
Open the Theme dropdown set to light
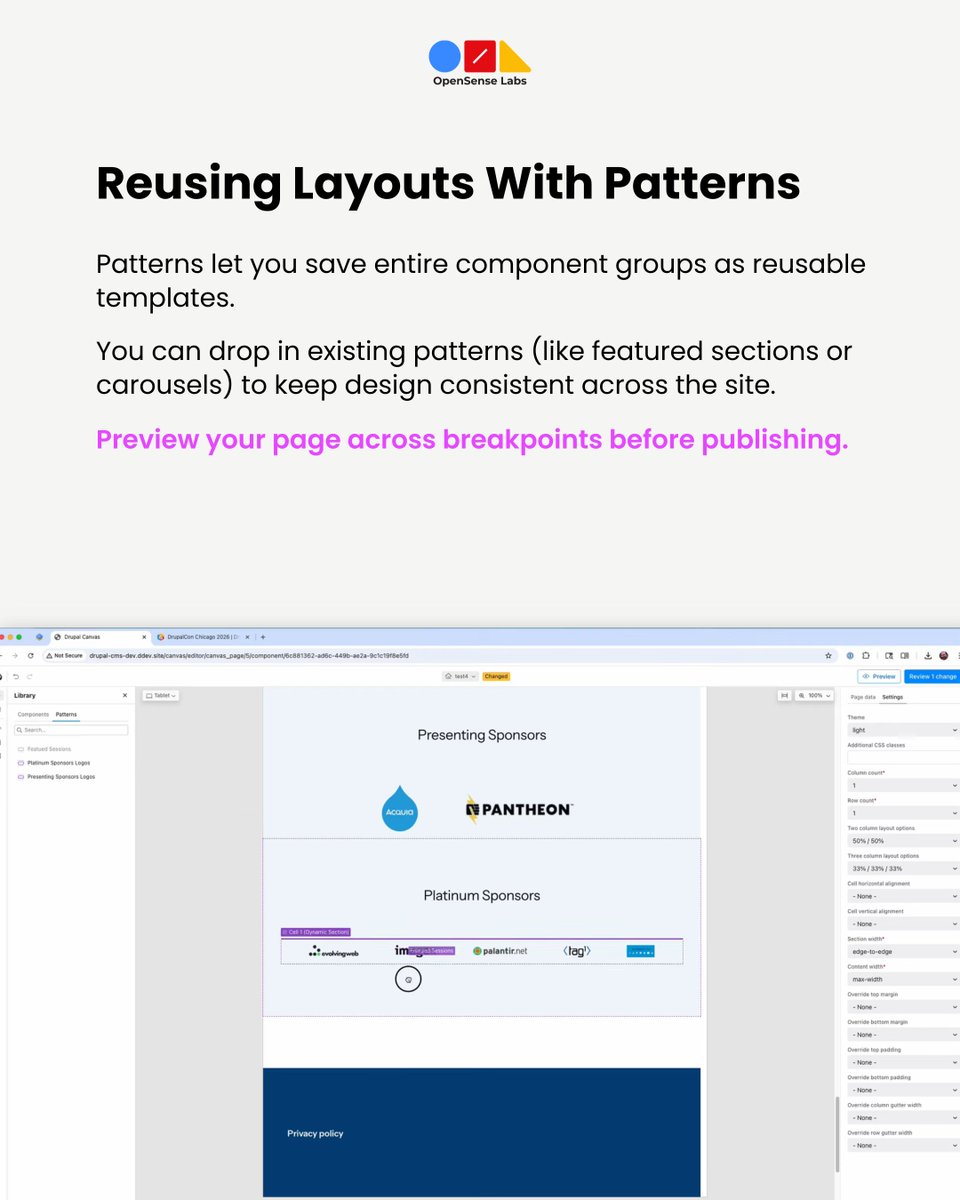point(903,730)
